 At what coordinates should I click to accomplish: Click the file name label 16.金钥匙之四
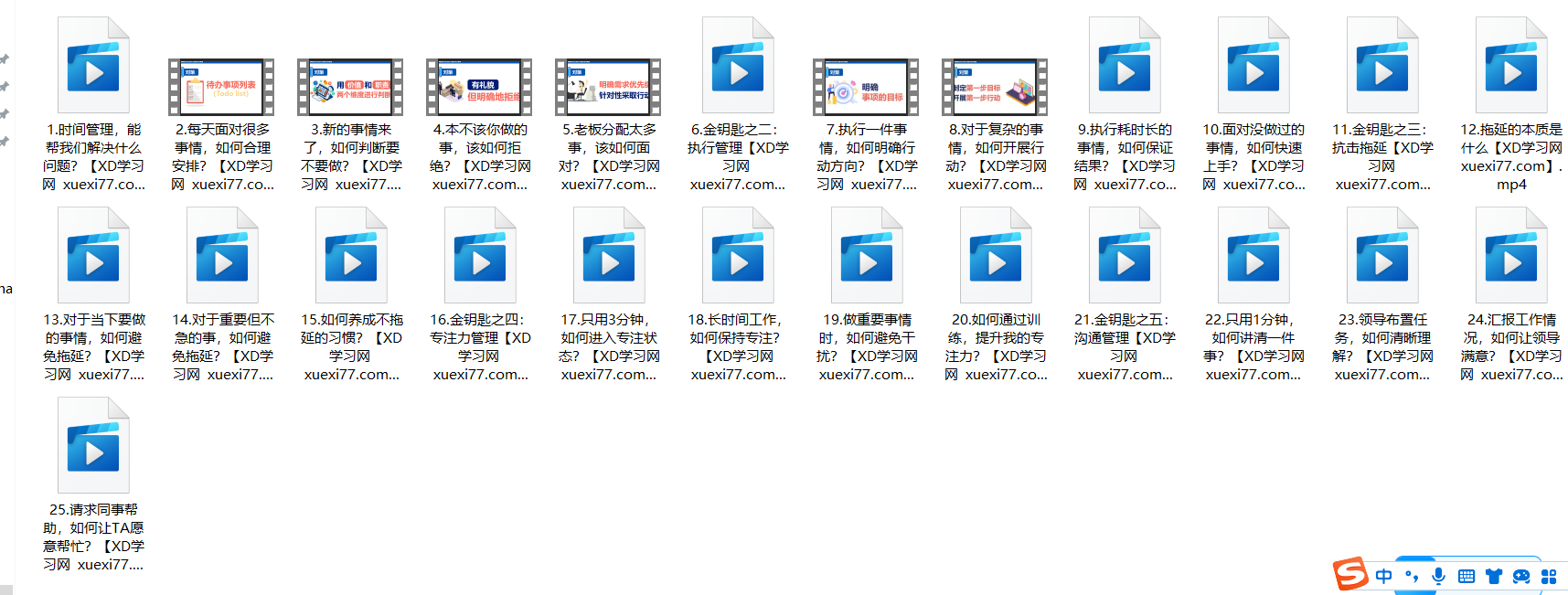pyautogui.click(x=480, y=346)
